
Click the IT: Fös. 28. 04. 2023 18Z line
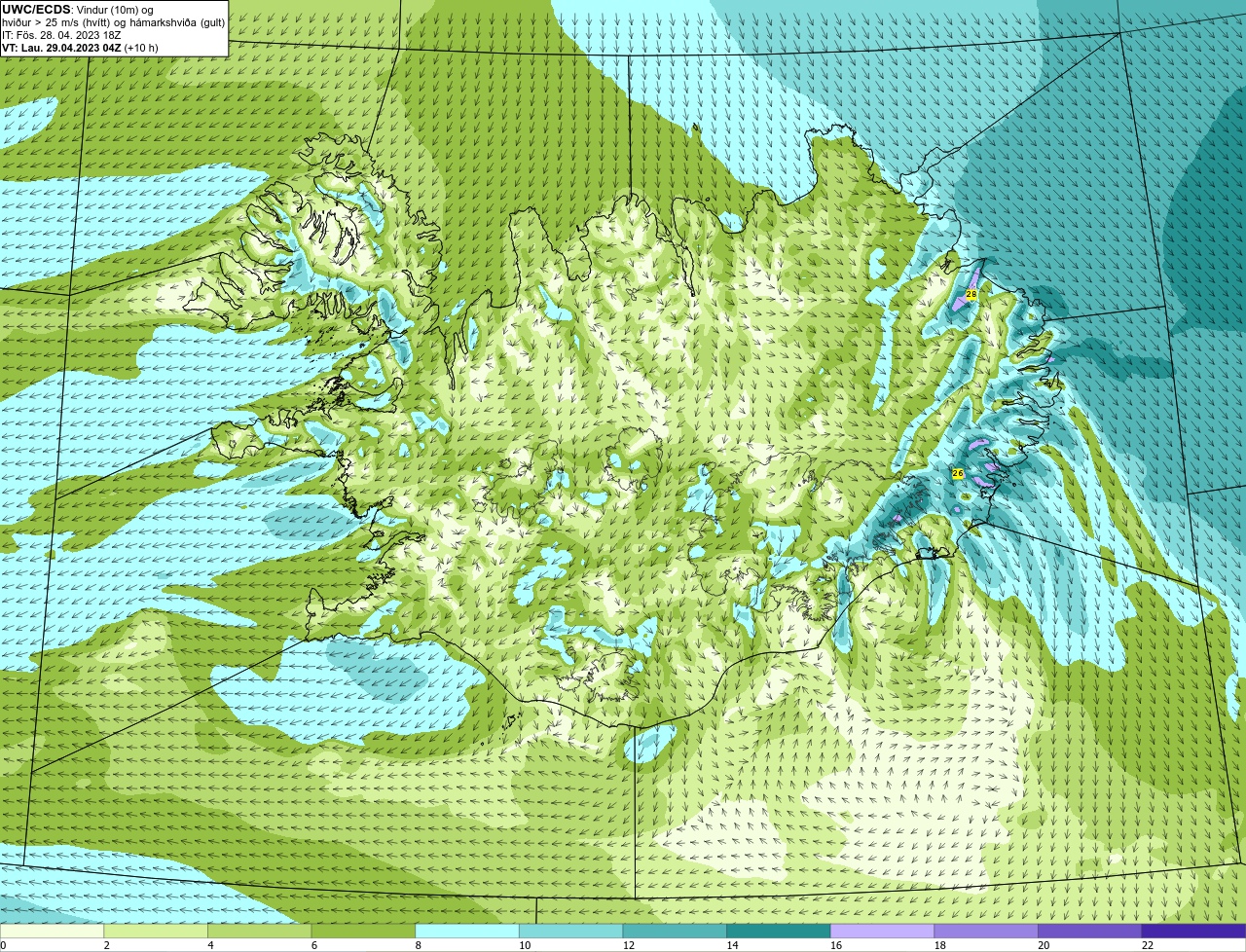point(61,35)
